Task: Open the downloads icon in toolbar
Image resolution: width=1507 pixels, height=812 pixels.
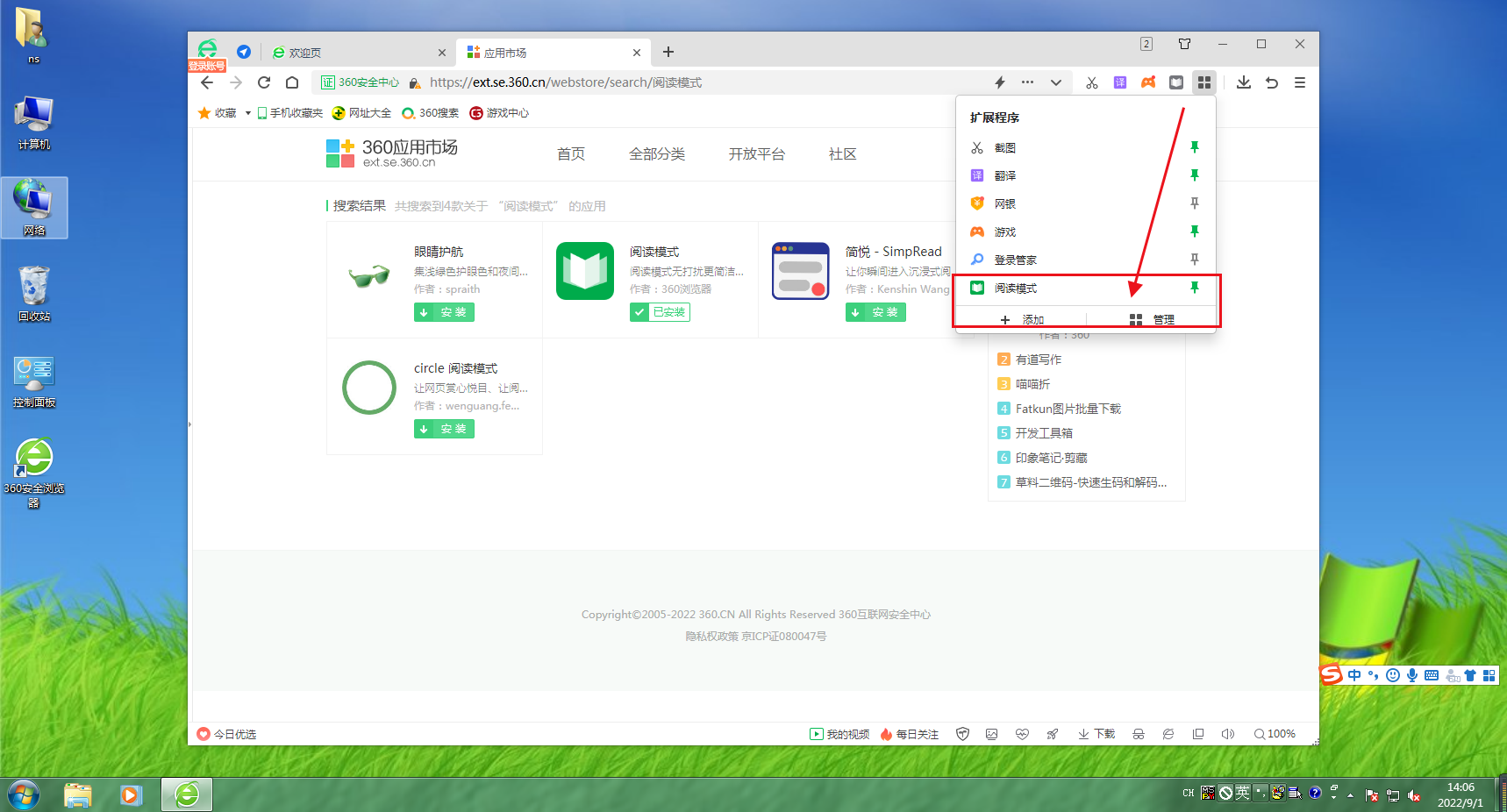Action: (1244, 82)
